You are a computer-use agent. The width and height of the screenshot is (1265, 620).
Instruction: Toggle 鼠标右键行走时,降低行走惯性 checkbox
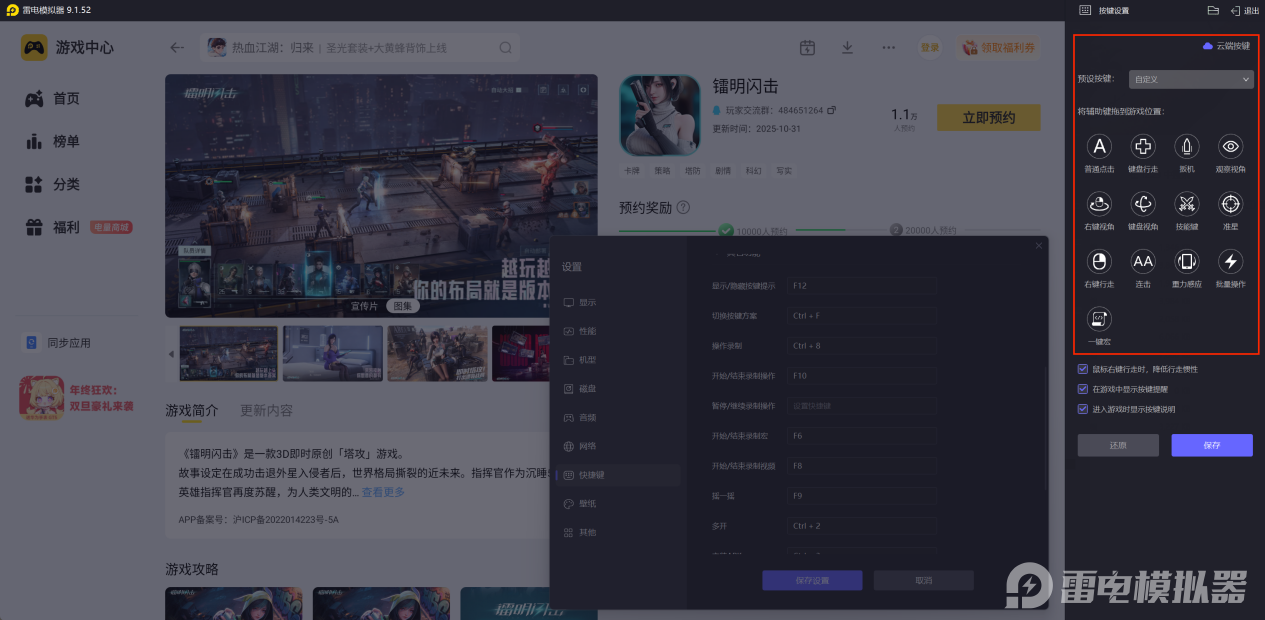tap(1083, 369)
